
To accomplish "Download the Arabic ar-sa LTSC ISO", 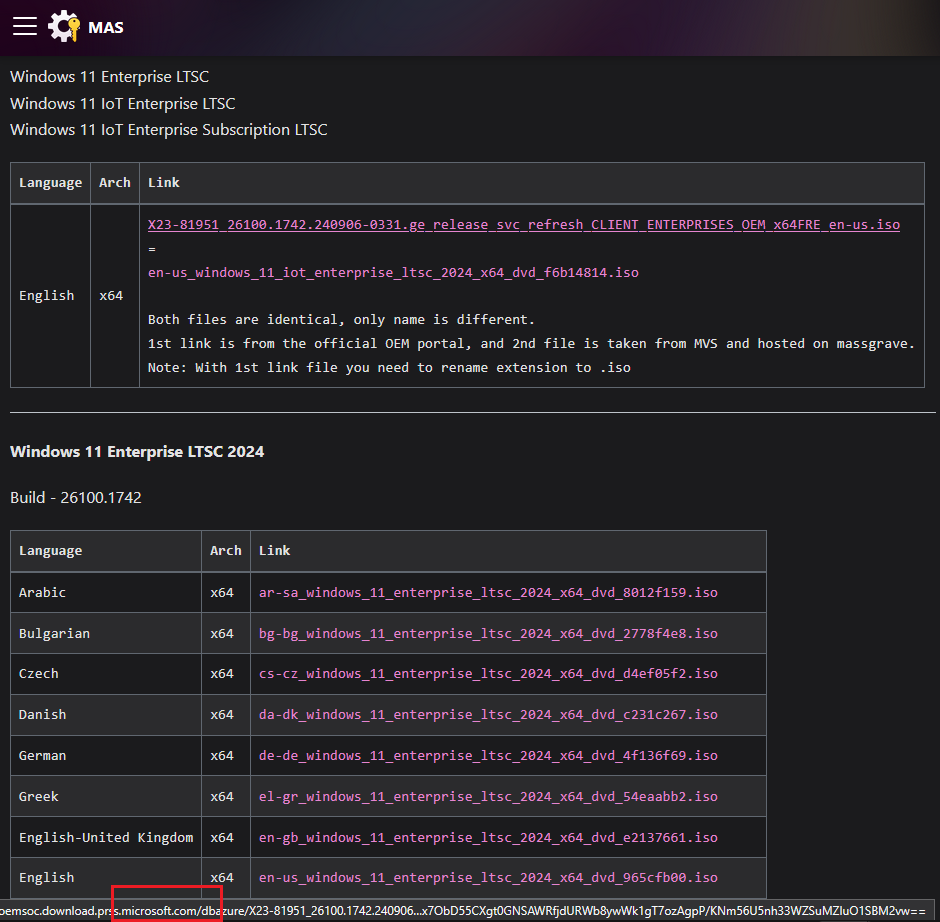I will tap(488, 592).
